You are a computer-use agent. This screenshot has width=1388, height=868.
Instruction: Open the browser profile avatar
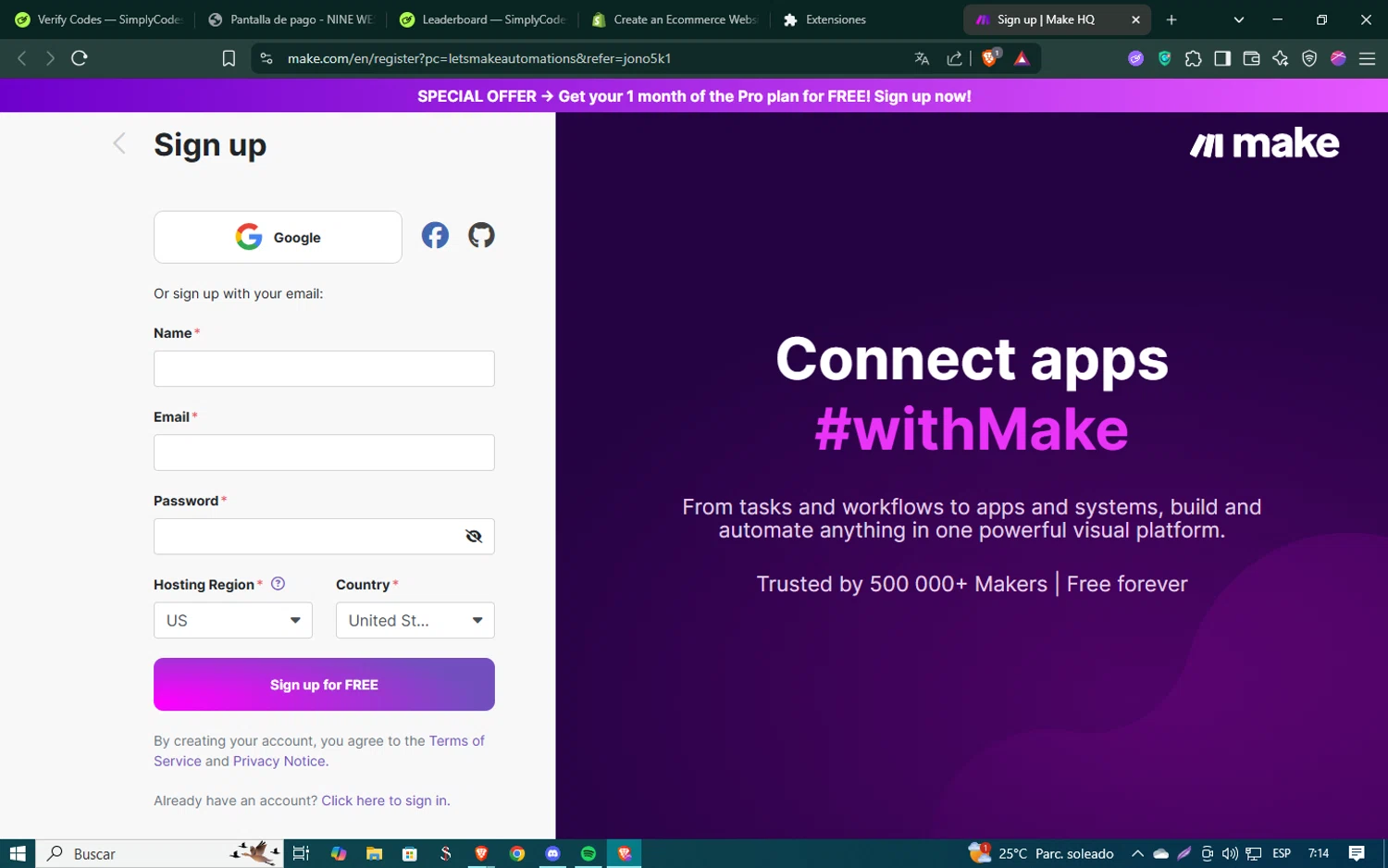click(x=1338, y=58)
